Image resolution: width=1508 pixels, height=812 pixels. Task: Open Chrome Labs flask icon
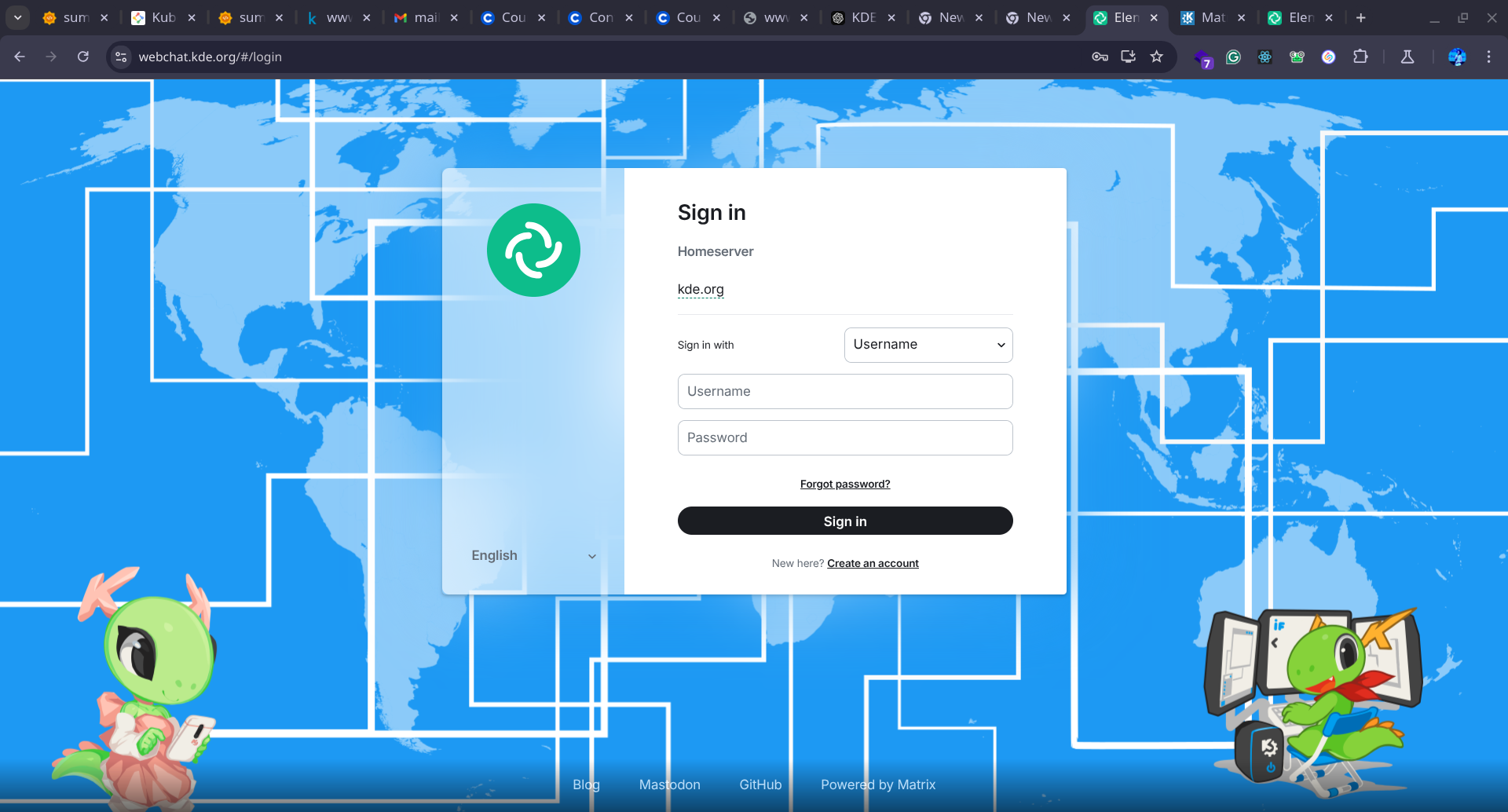coord(1407,57)
